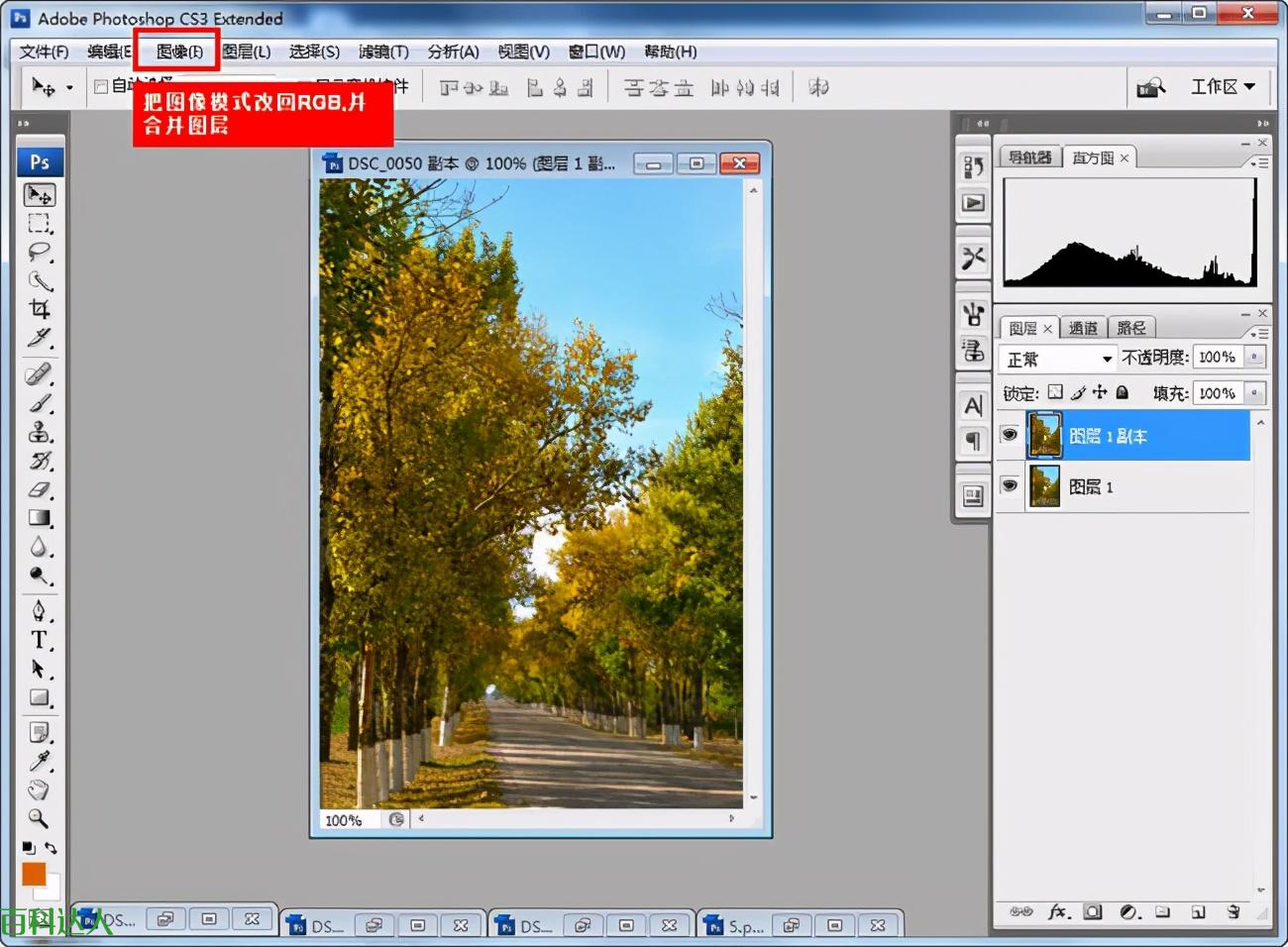Screen dimensions: 1288x947
Task: Open the 图像(I) menu
Action: click(x=179, y=52)
